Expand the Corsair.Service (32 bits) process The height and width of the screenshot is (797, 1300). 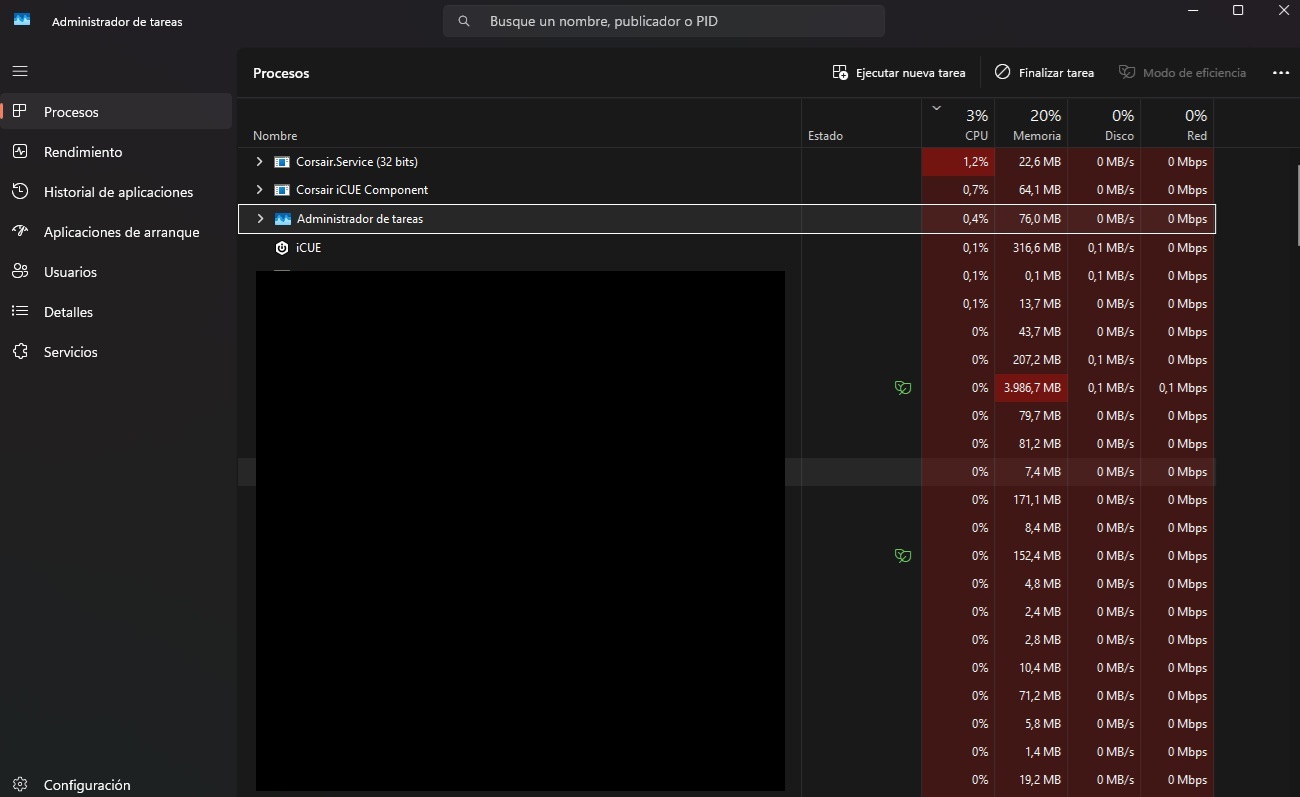[x=260, y=162]
